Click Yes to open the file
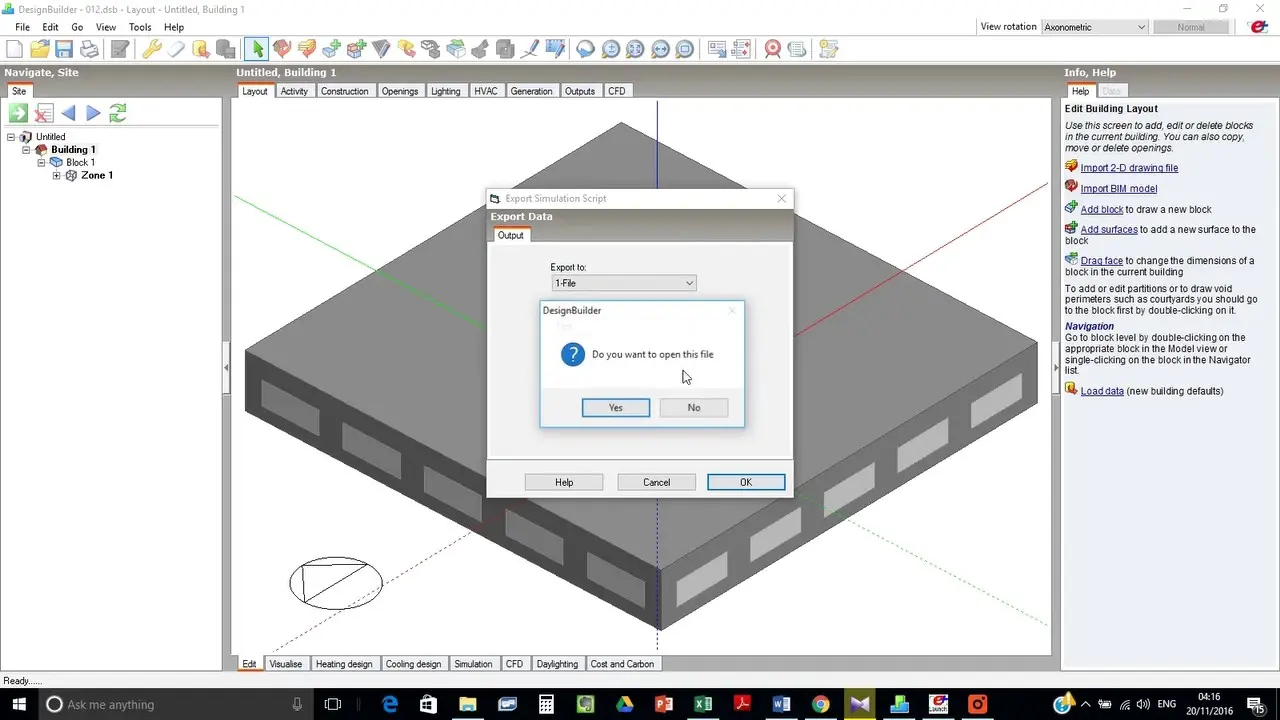 616,408
